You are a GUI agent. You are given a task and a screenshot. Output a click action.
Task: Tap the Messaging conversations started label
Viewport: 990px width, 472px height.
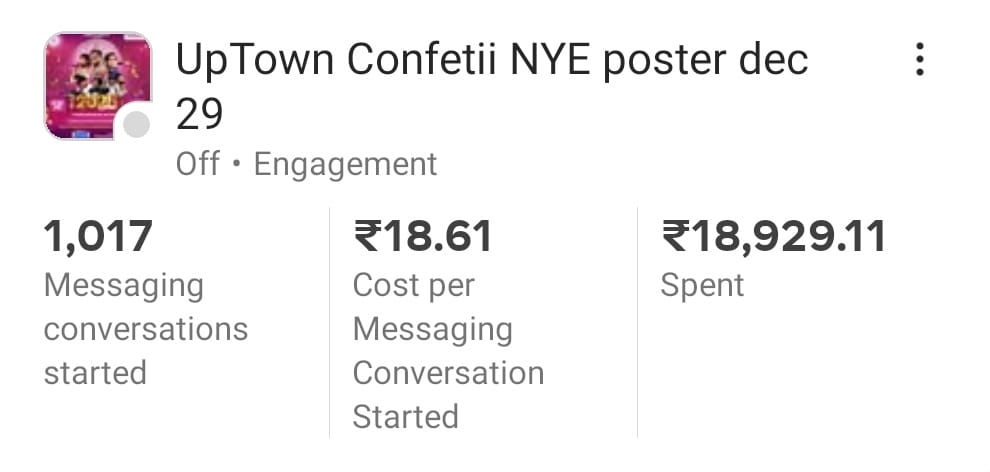coord(146,329)
